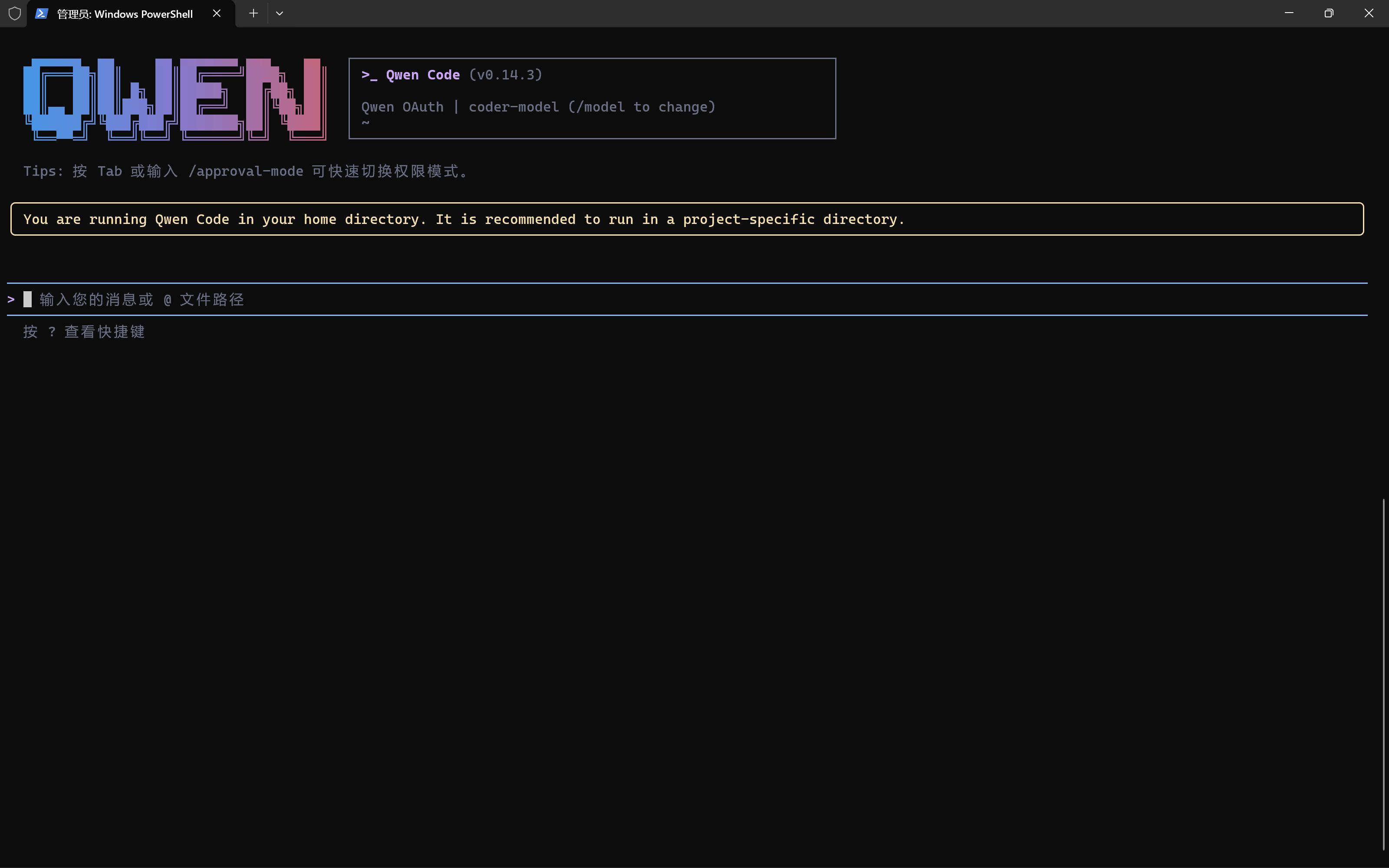Restore down the terminal window
Image resolution: width=1389 pixels, height=868 pixels.
(1329, 13)
